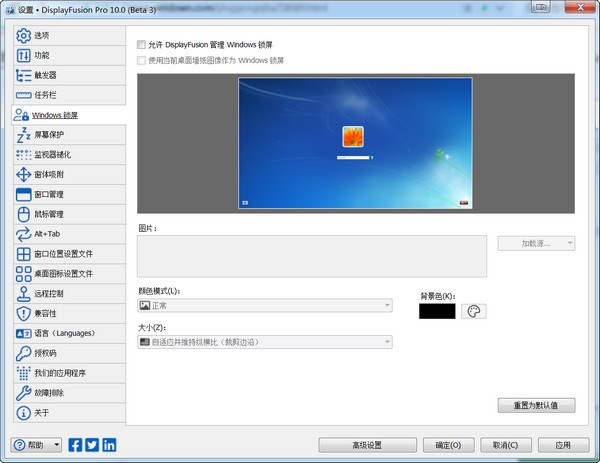Viewport: 600px width, 463px height.
Task: Click the 故障排除 wrench icon
Action: point(23,393)
